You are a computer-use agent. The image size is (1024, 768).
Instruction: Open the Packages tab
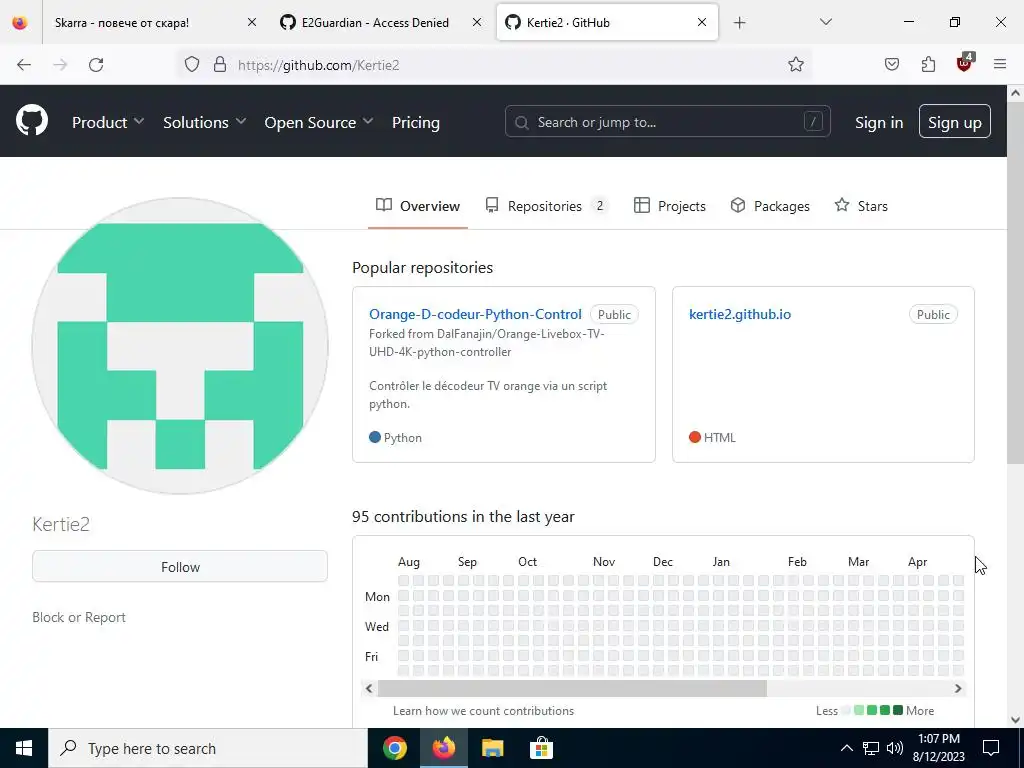tap(770, 206)
